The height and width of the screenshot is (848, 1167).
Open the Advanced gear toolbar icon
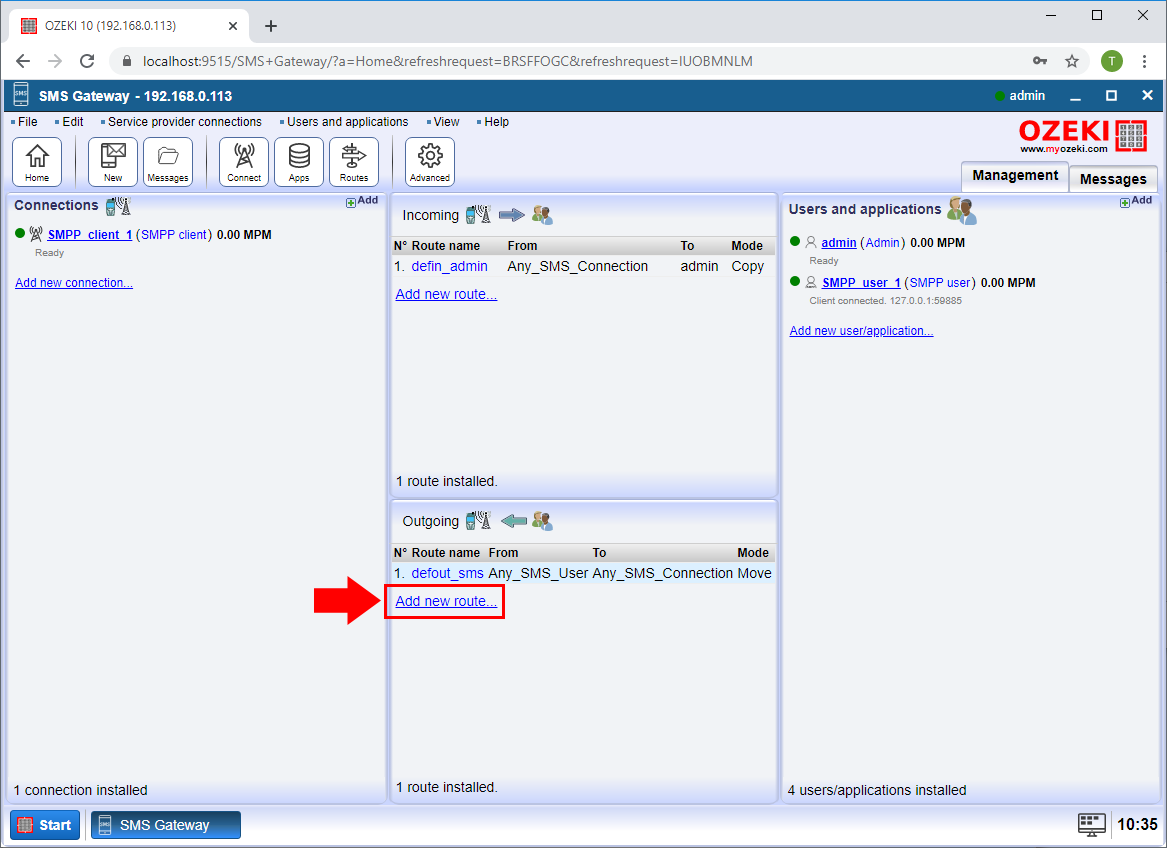pyautogui.click(x=430, y=162)
